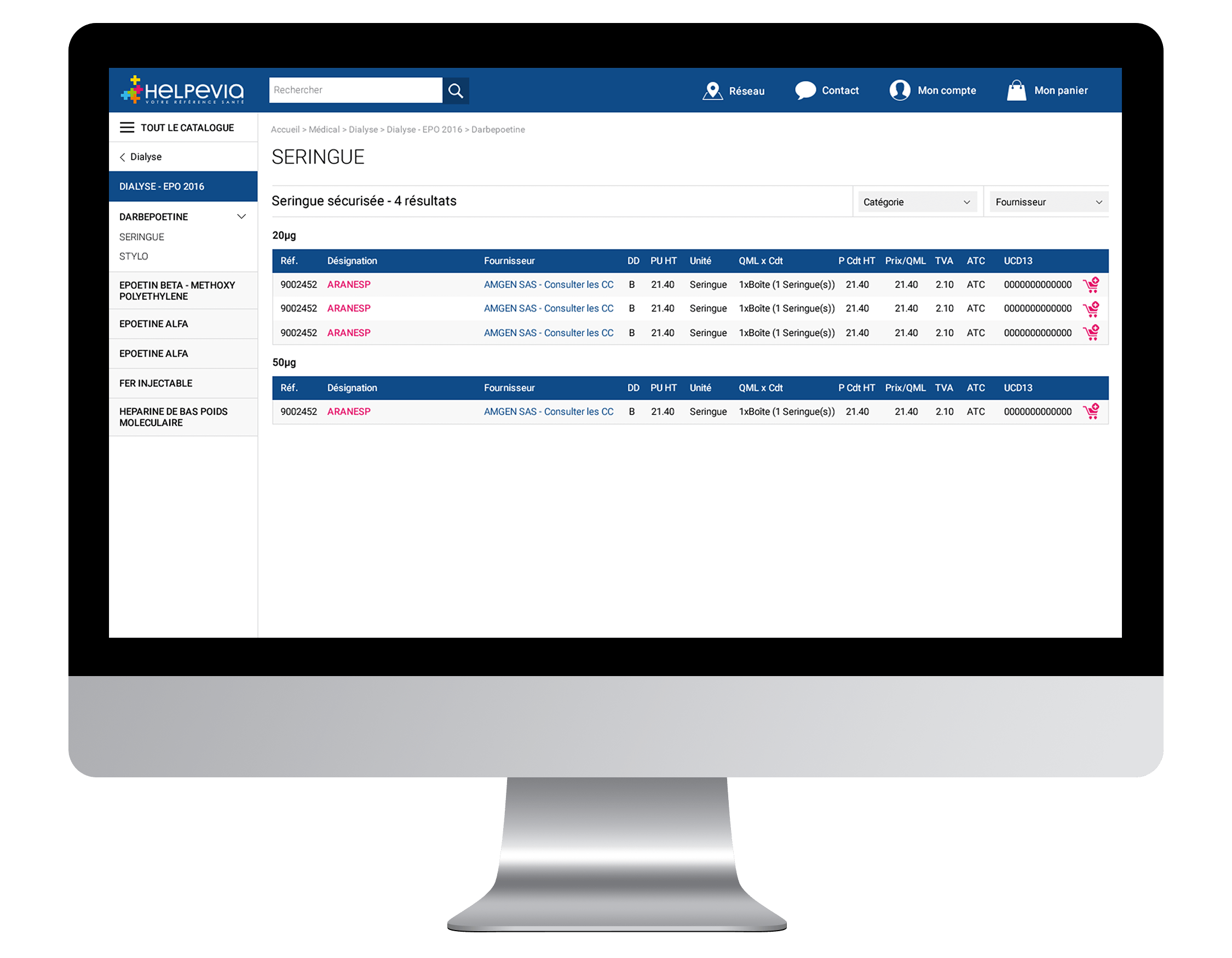1232x958 pixels.
Task: Click the Contact label in header
Action: point(840,90)
